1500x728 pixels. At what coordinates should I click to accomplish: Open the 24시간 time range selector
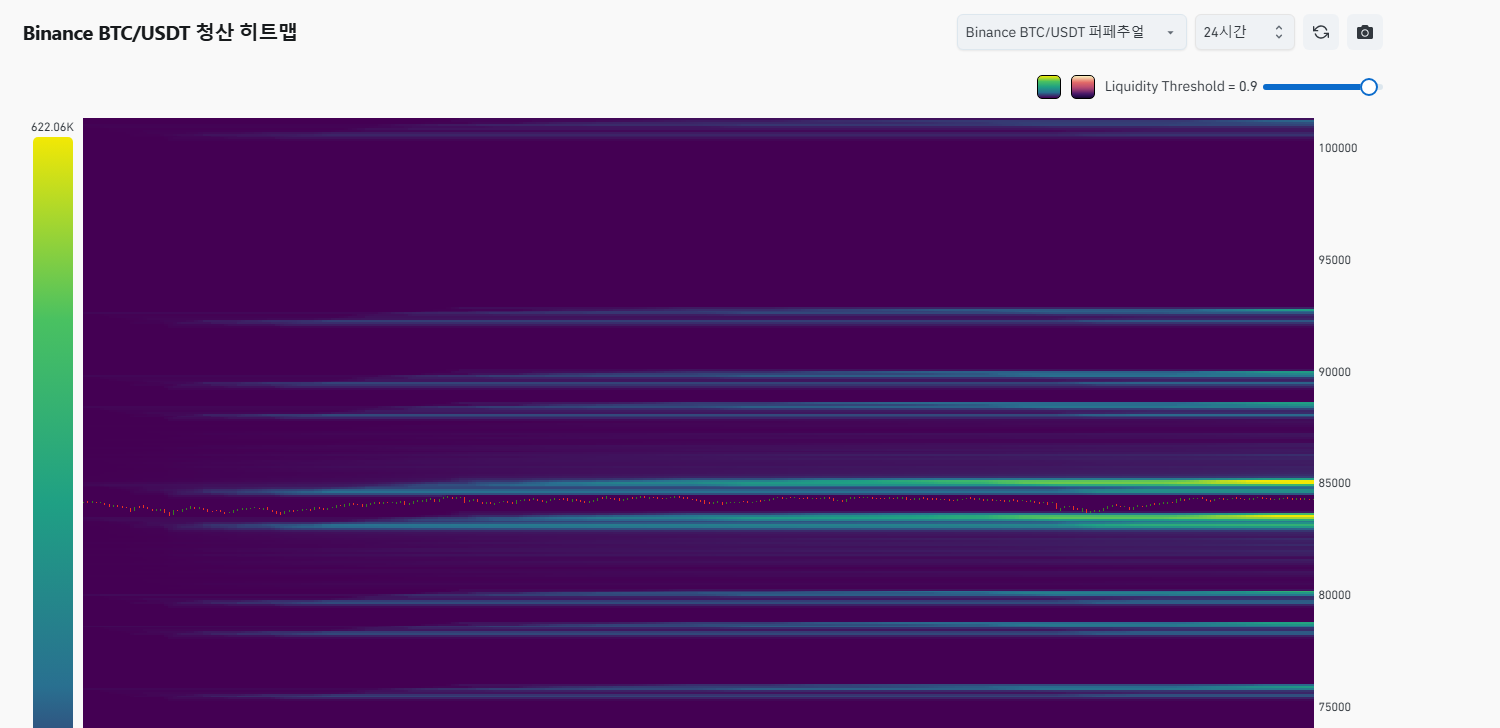(x=1244, y=32)
